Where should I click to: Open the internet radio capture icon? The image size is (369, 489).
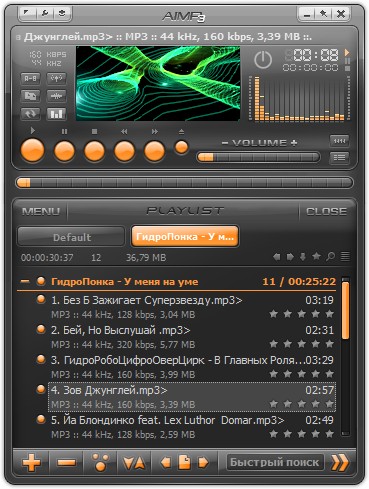point(56,79)
